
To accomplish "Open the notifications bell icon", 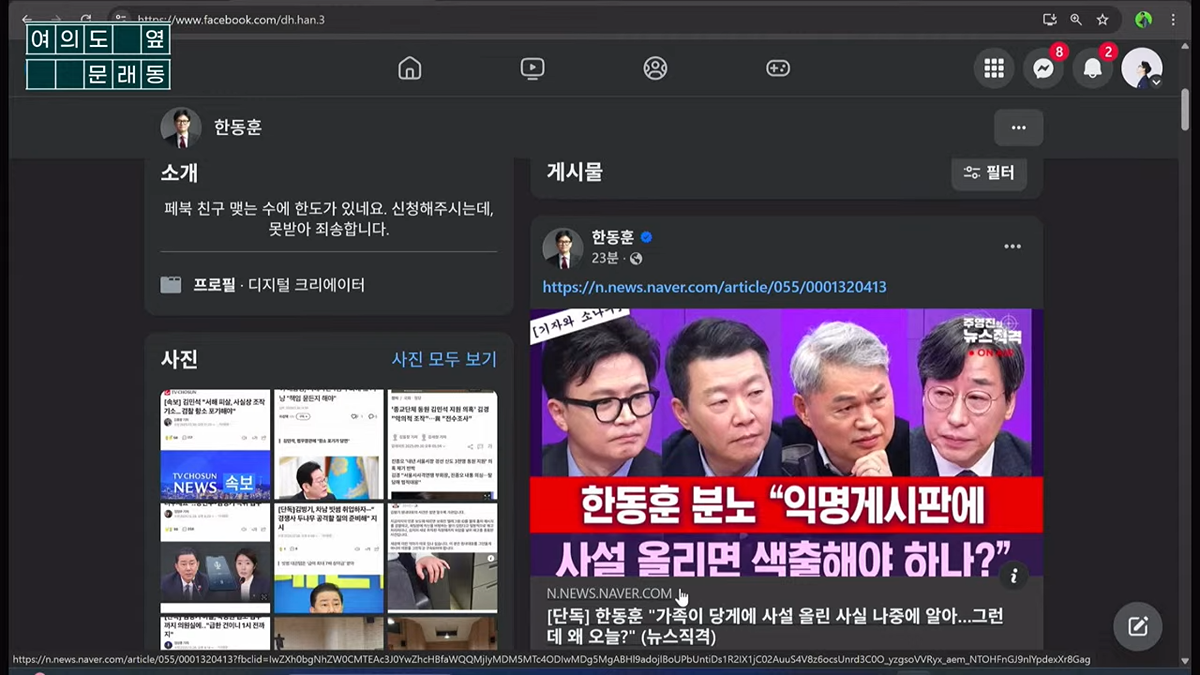I will [x=1092, y=68].
